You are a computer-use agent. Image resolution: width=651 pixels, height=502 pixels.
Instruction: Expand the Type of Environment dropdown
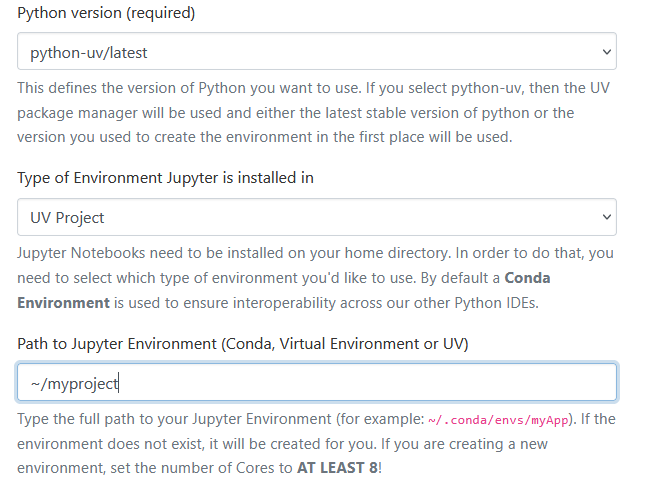point(316,217)
